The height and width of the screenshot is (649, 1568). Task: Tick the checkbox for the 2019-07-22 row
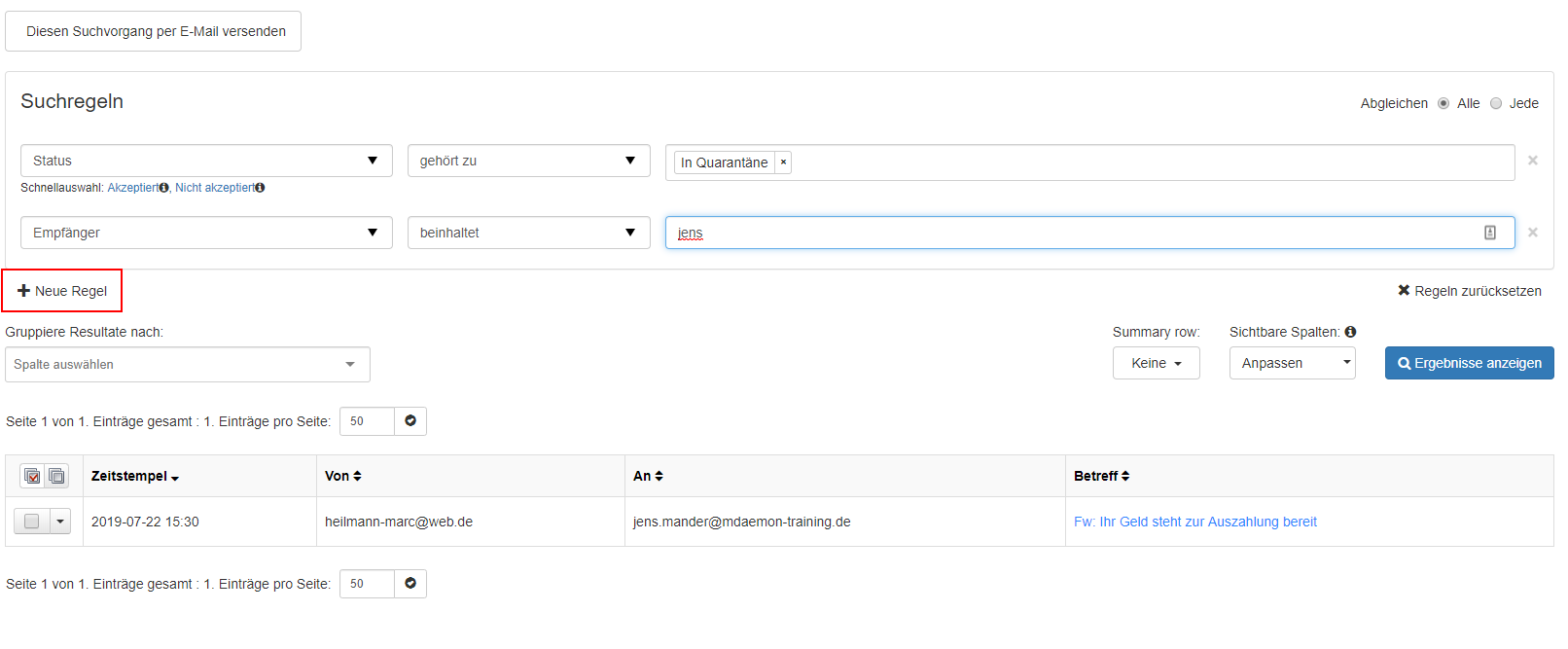pos(32,522)
